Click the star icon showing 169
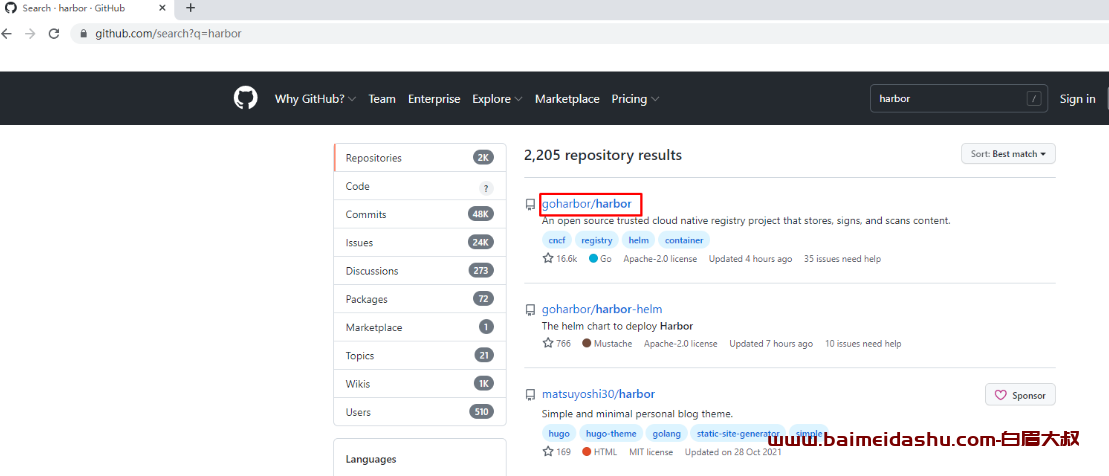This screenshot has height=476, width=1109. pyautogui.click(x=548, y=451)
